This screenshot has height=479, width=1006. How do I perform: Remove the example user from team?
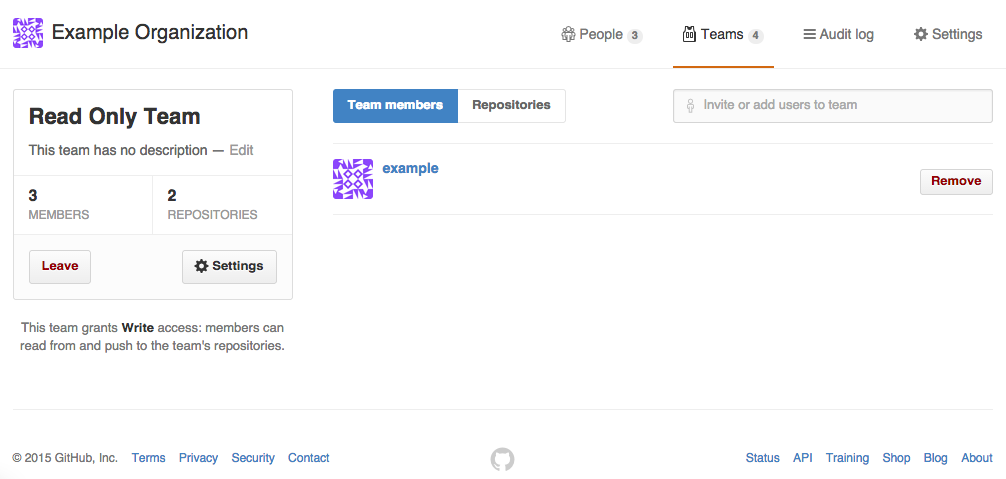pyautogui.click(x=955, y=181)
